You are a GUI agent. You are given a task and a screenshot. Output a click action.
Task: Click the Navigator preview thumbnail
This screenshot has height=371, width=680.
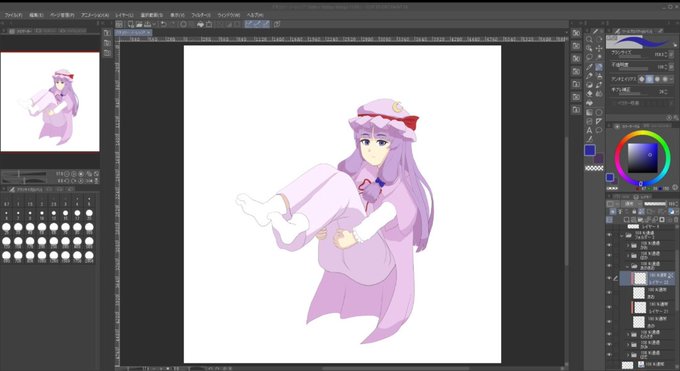click(x=50, y=102)
